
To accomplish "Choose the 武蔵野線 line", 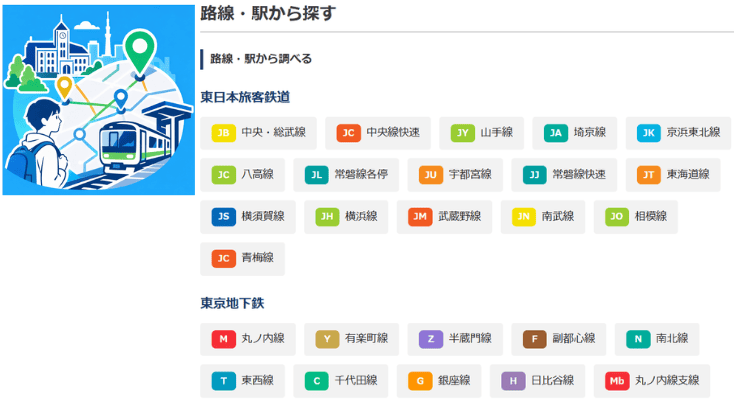I will pyautogui.click(x=444, y=217).
